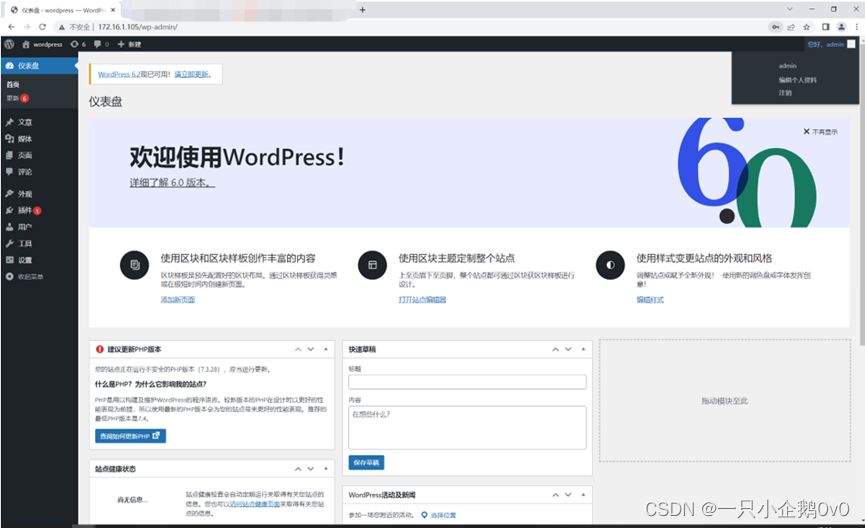Screen dimensions: 865x528
Task: Open Users icon in sidebar
Action: click(x=9, y=227)
